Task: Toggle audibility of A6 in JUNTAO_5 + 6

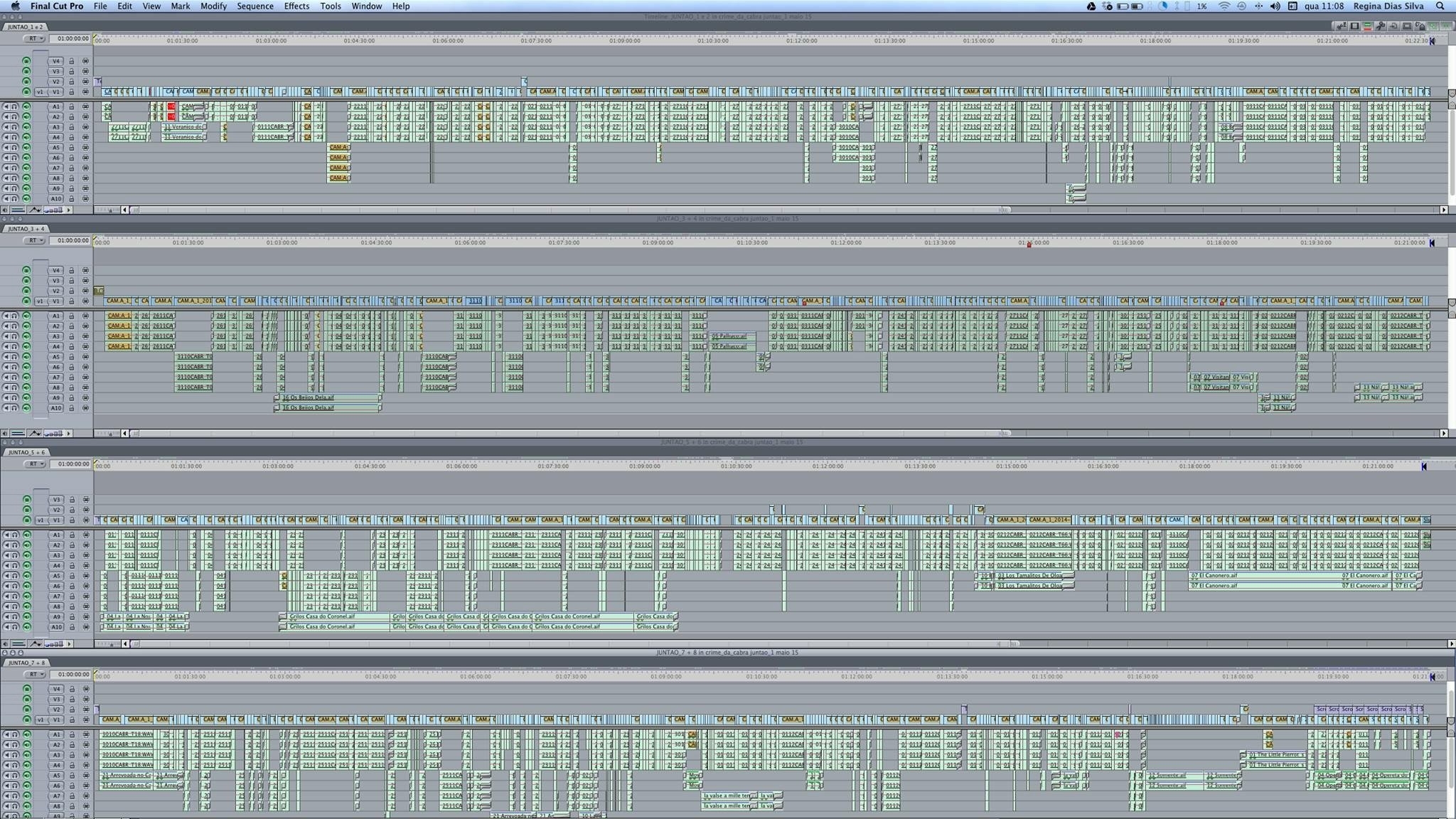Action: click(x=26, y=587)
